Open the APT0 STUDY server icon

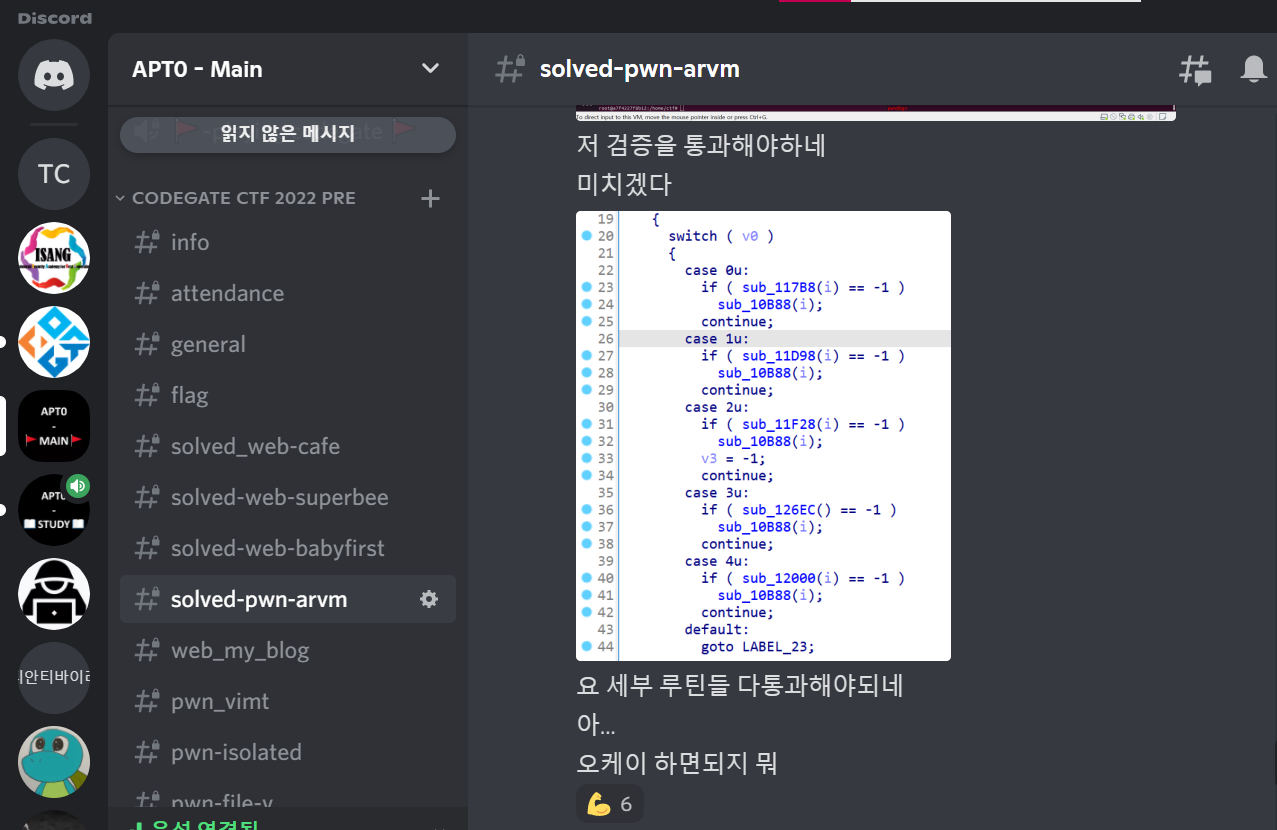point(54,510)
